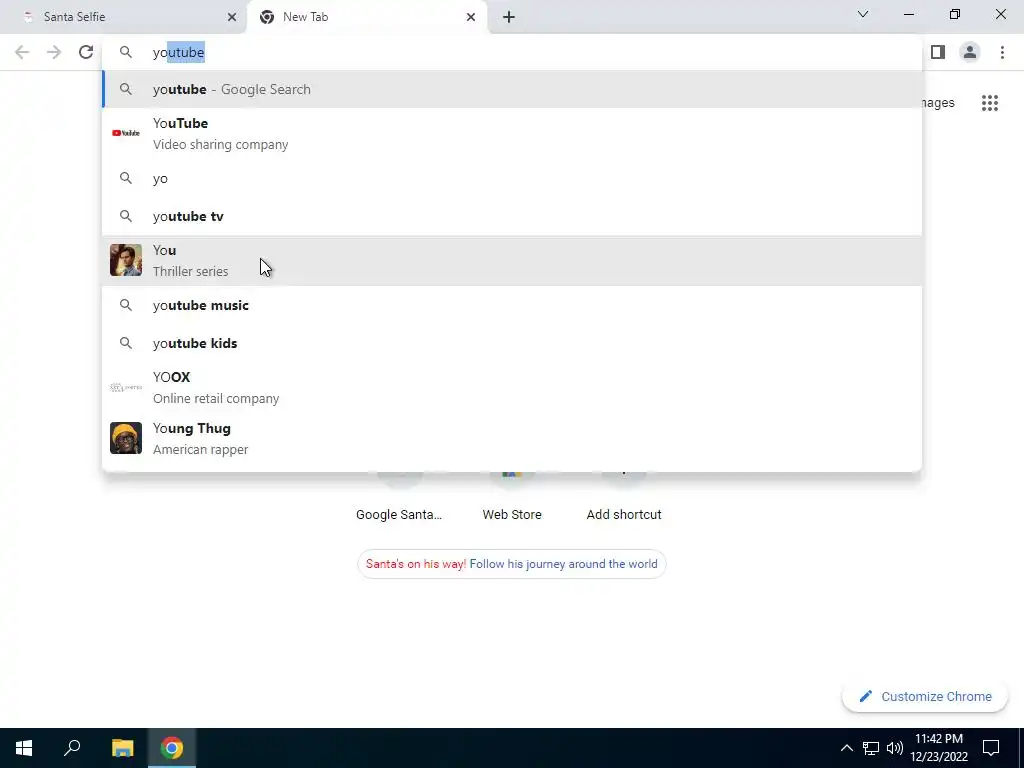Click magnifier icon beside 'youtube music'

125,305
